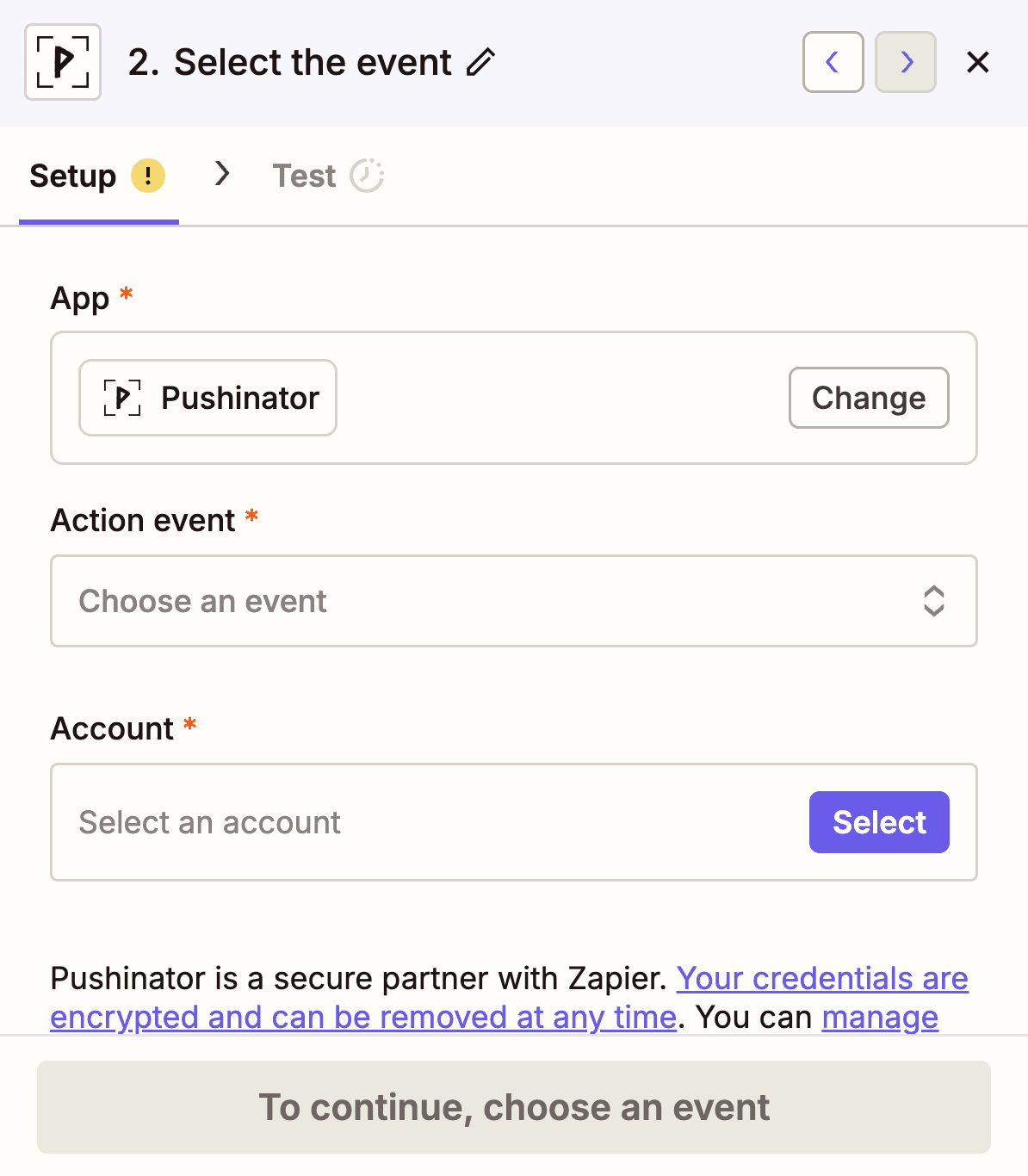
Task: Navigate to the next step with the right arrow
Action: [x=905, y=62]
